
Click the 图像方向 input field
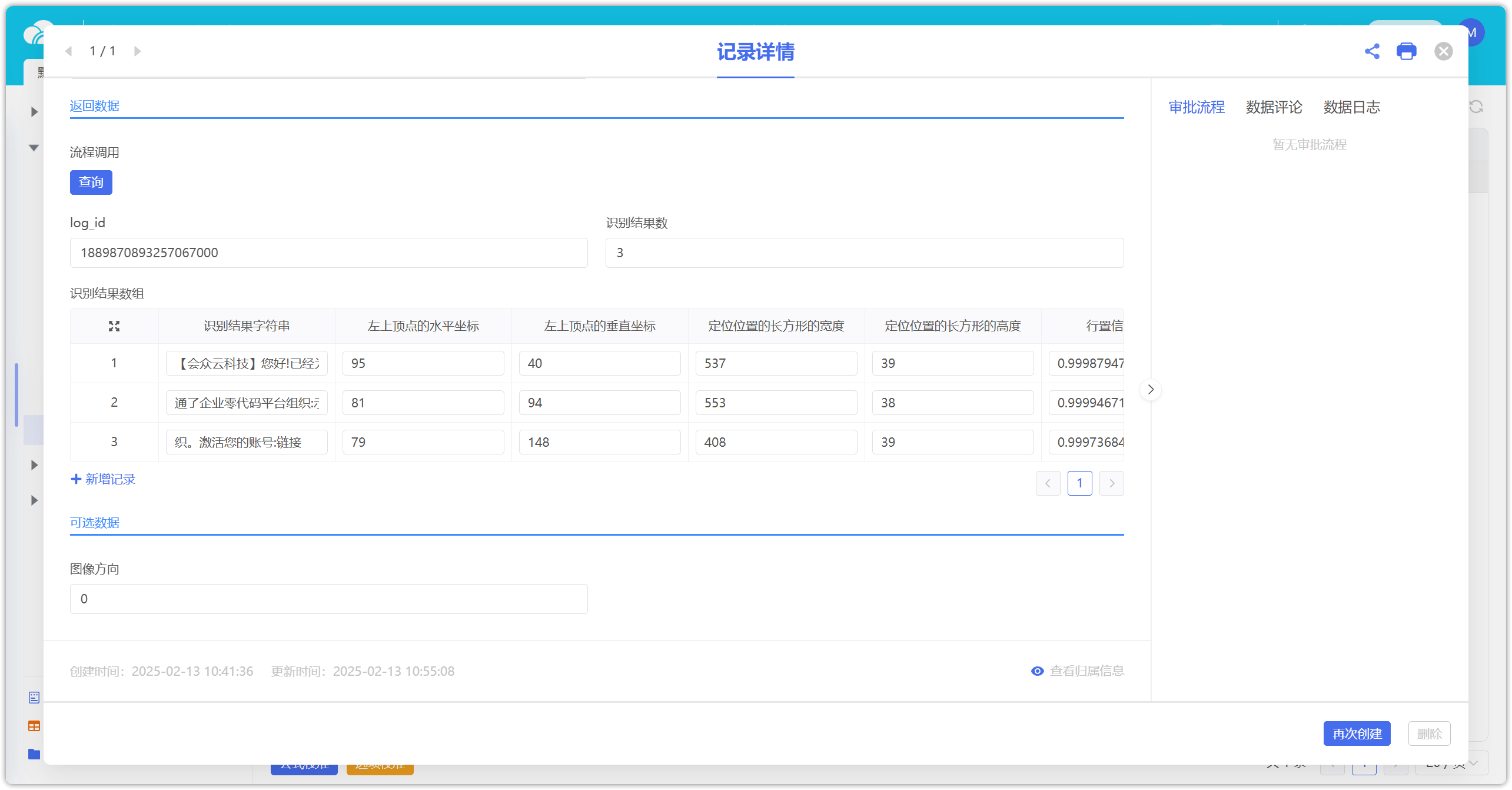[328, 599]
